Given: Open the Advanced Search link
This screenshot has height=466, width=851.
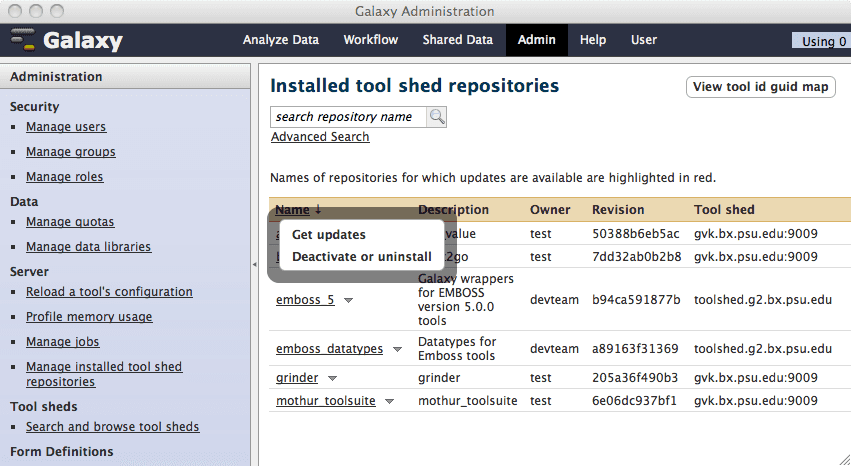Looking at the screenshot, I should tap(320, 137).
